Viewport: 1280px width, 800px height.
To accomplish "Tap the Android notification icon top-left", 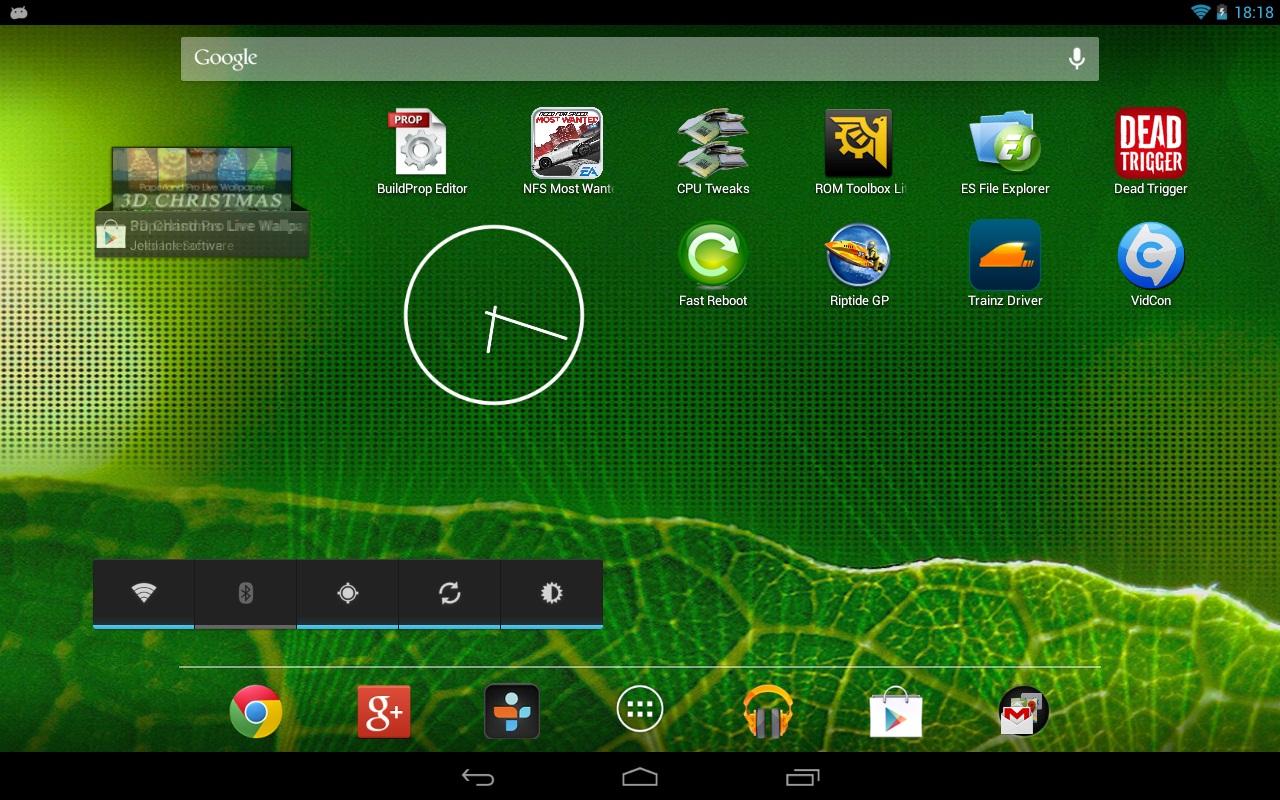I will (18, 12).
